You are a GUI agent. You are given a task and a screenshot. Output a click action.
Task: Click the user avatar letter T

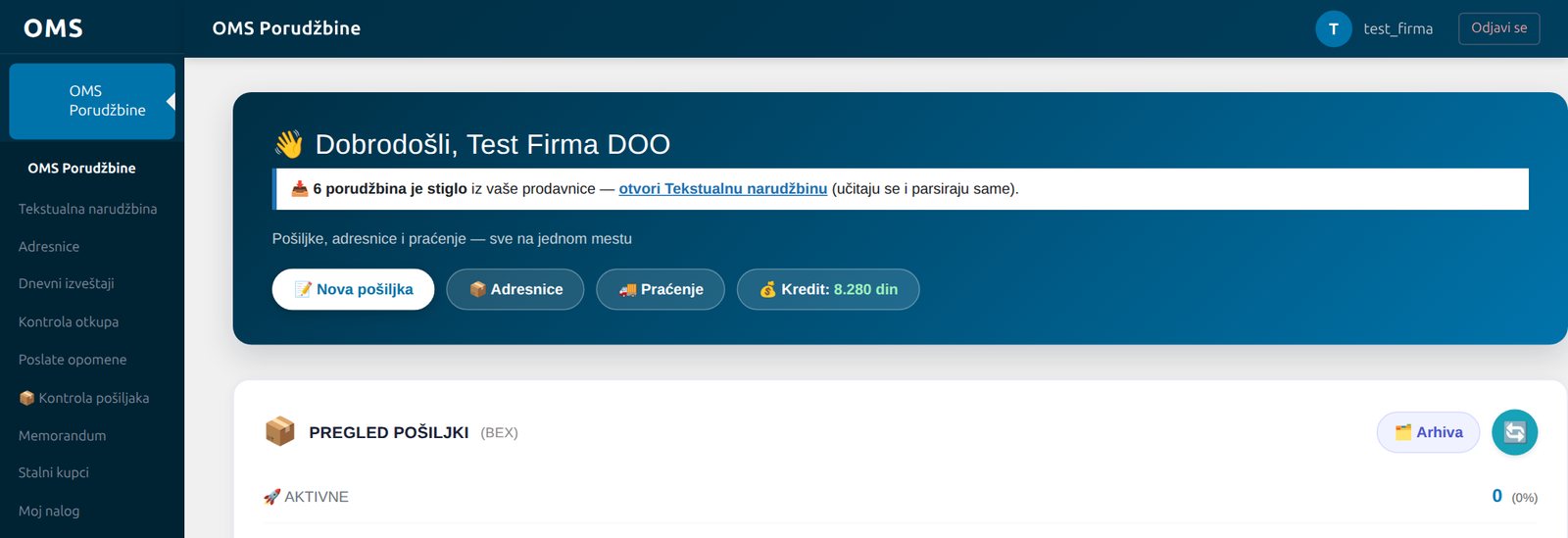pyautogui.click(x=1333, y=29)
